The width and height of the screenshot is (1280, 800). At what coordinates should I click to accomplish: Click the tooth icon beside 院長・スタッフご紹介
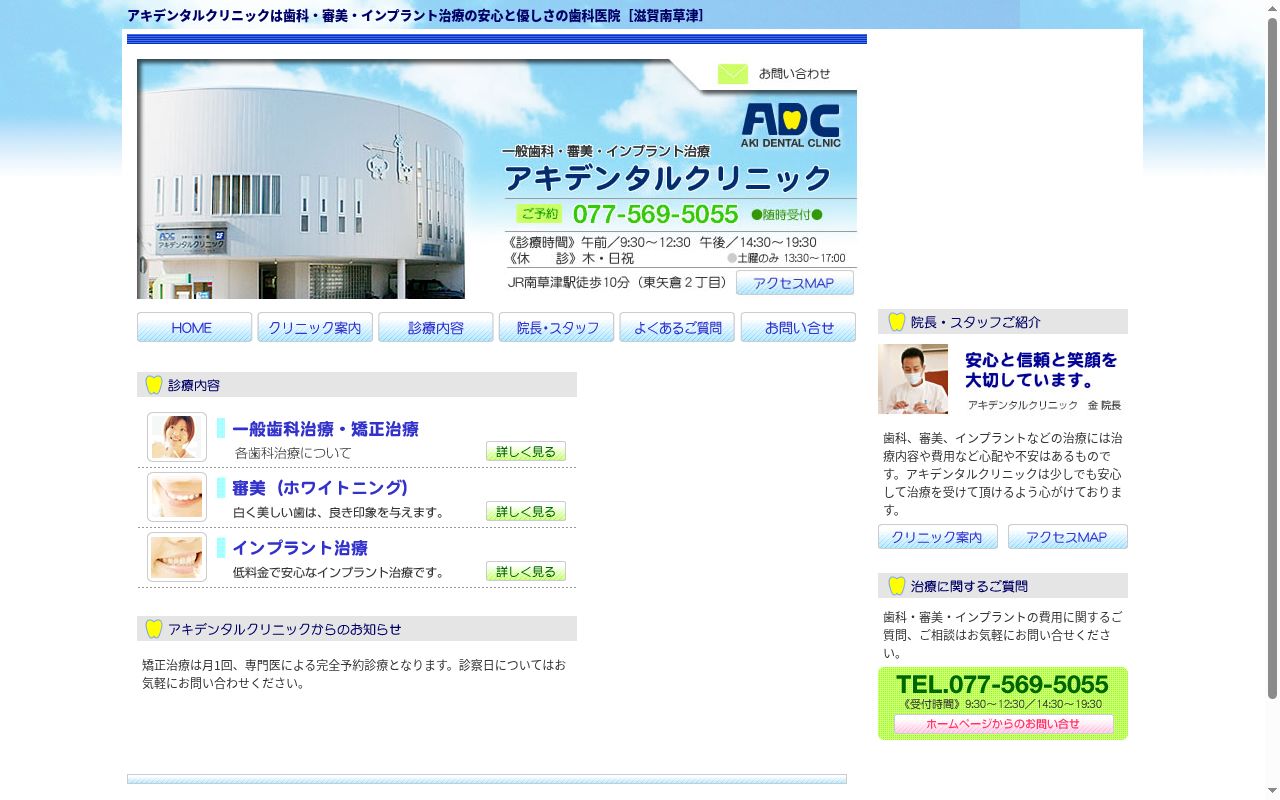pos(897,322)
